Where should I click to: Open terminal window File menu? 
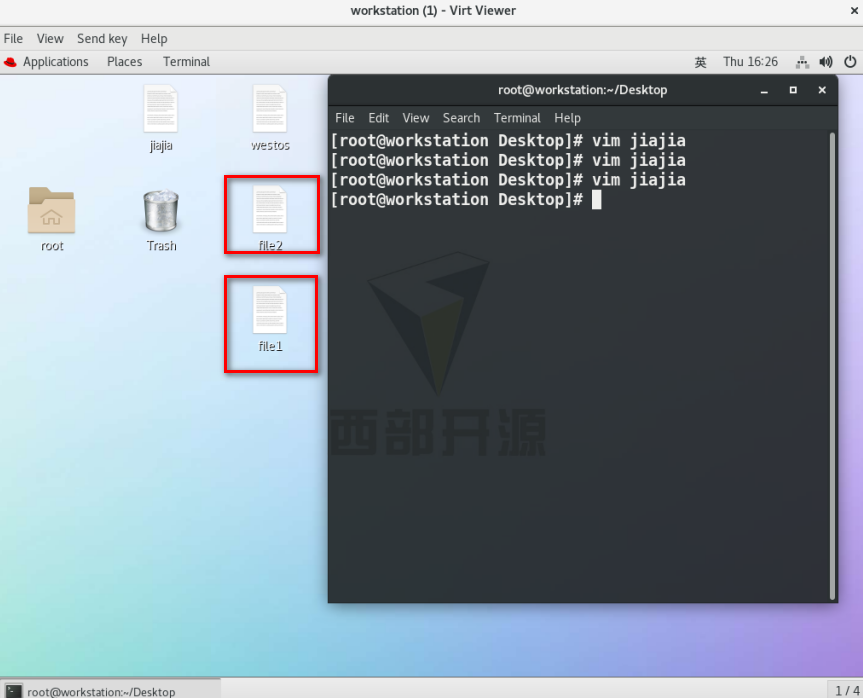345,118
